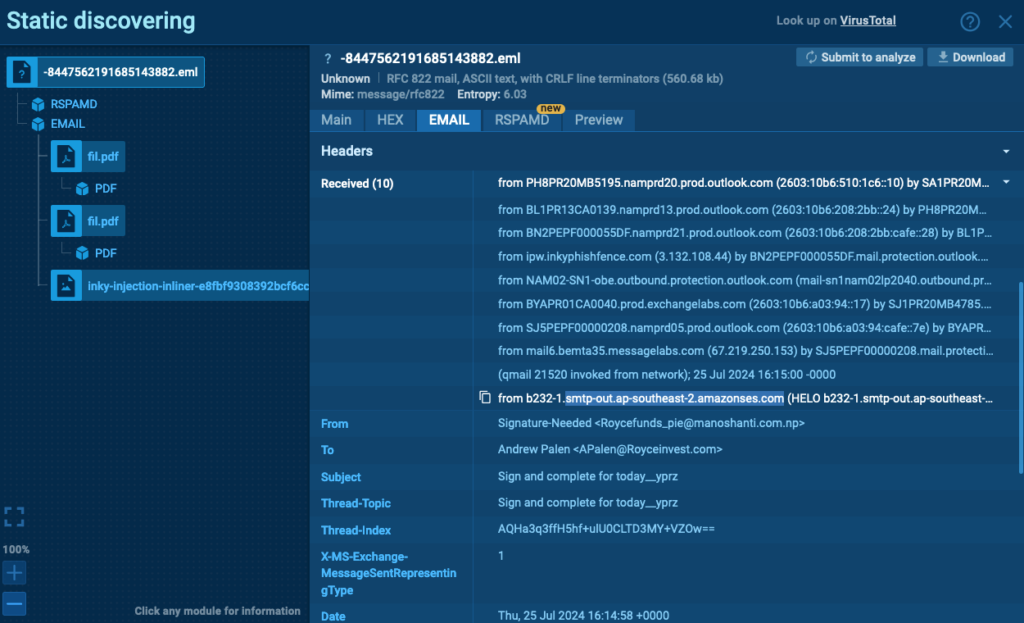1024x623 pixels.
Task: Click Submit to analyze button
Action: pyautogui.click(x=859, y=57)
